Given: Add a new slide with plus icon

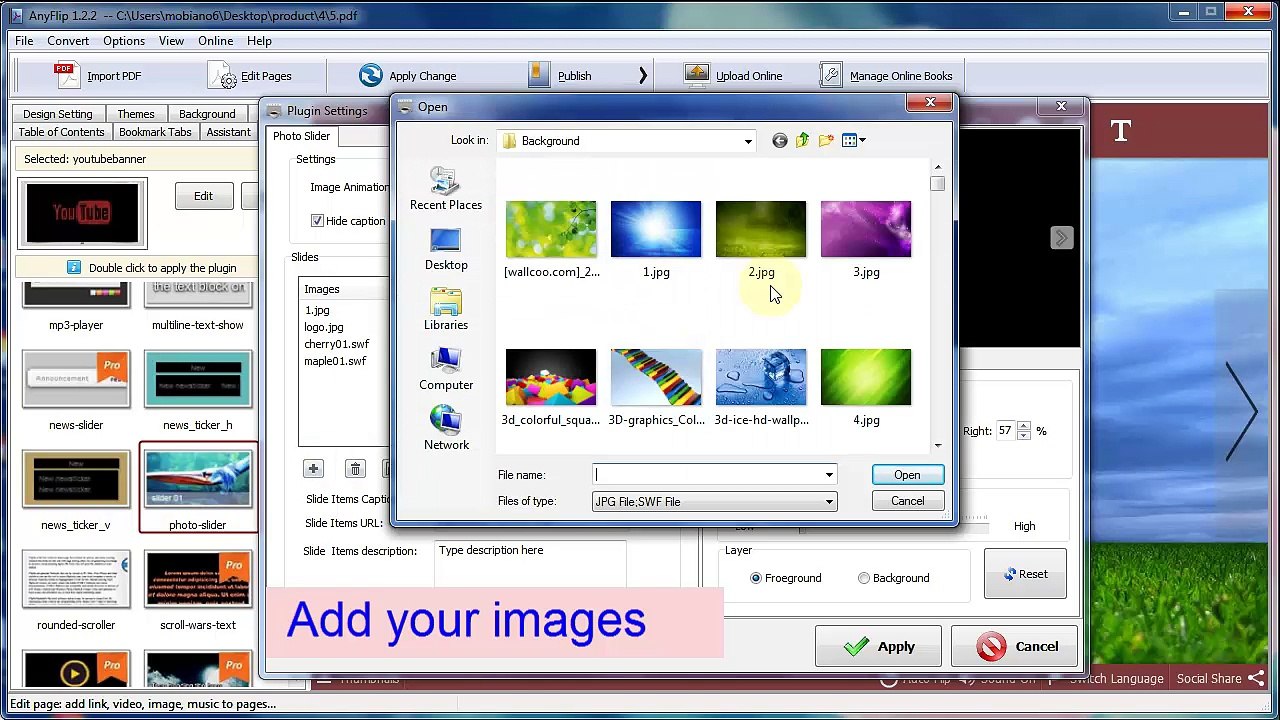Looking at the screenshot, I should coord(313,469).
